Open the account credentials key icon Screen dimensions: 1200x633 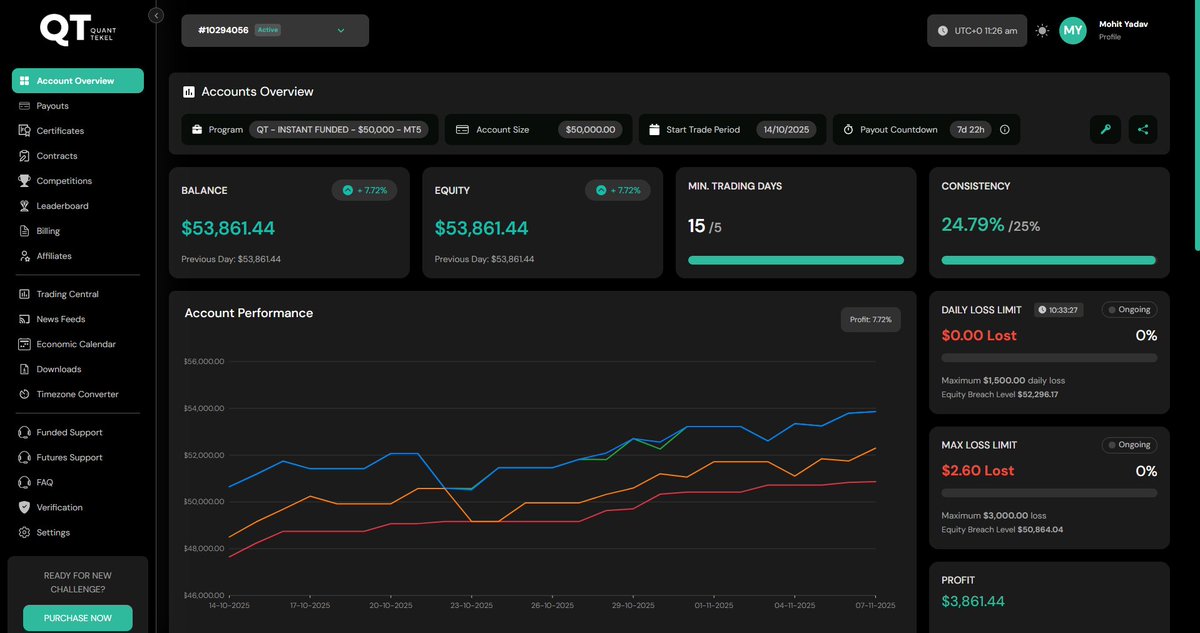(1105, 129)
